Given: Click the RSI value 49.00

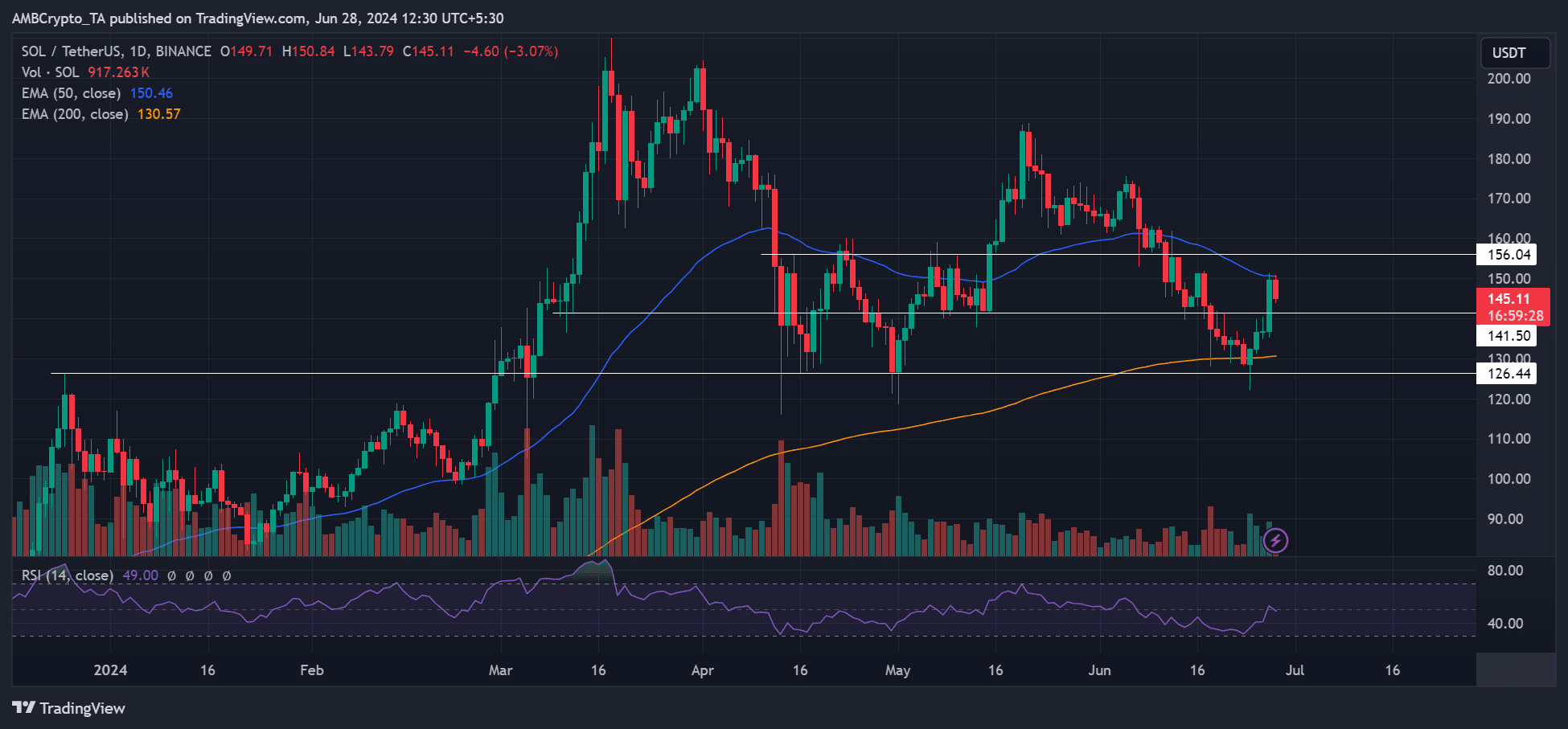Looking at the screenshot, I should click(140, 575).
